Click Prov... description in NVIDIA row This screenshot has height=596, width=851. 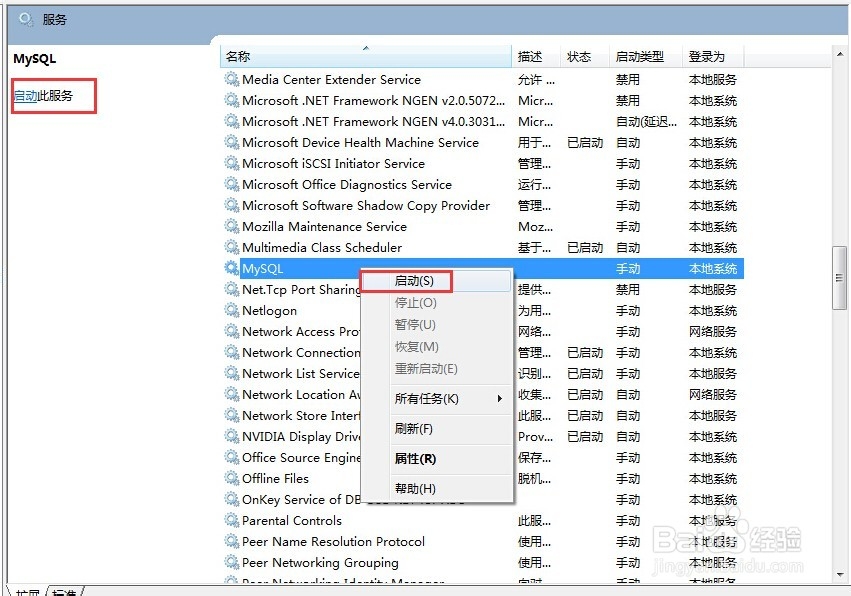click(535, 436)
